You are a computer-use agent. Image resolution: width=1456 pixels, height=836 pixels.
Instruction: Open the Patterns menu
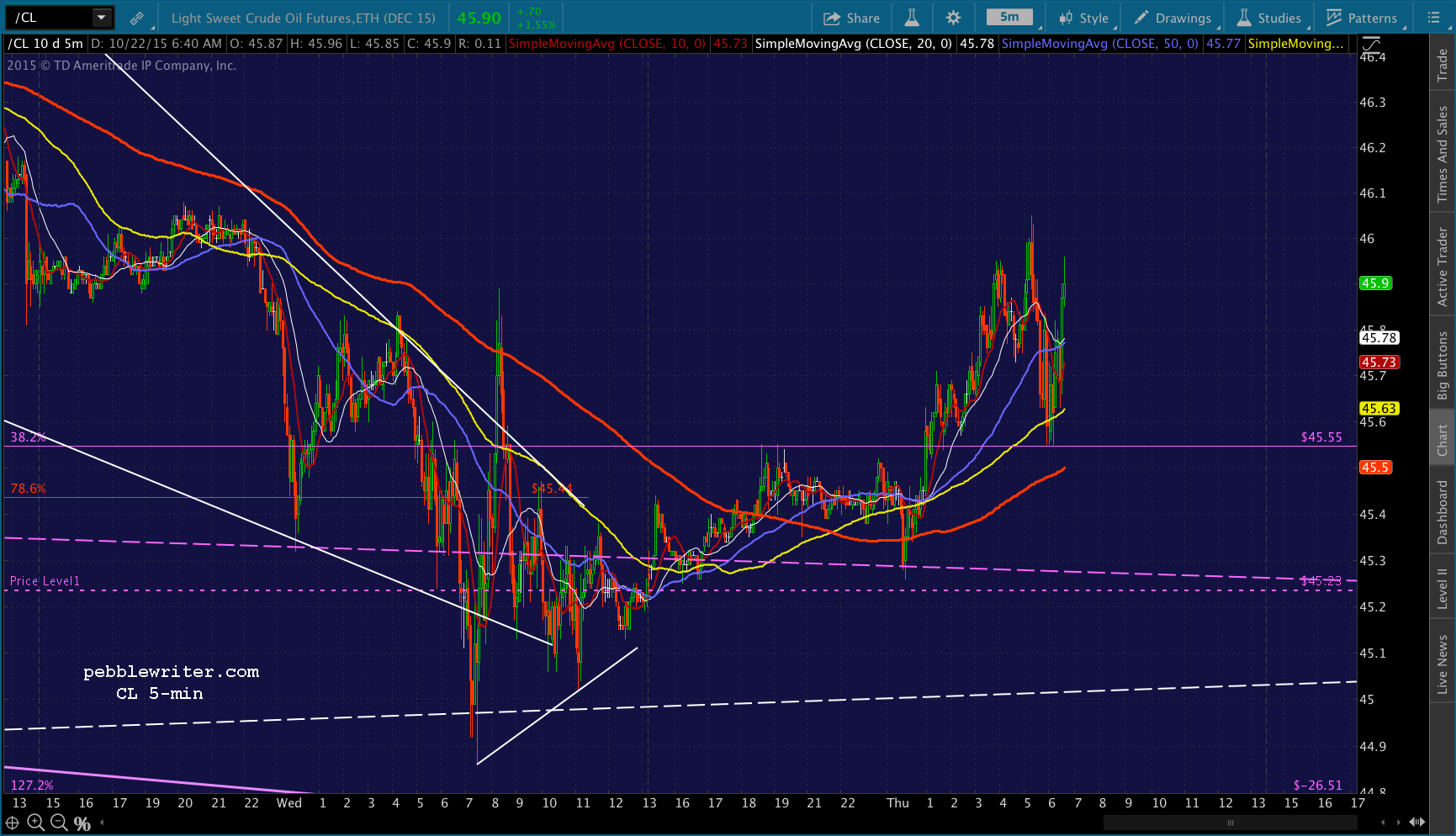pyautogui.click(x=1362, y=18)
